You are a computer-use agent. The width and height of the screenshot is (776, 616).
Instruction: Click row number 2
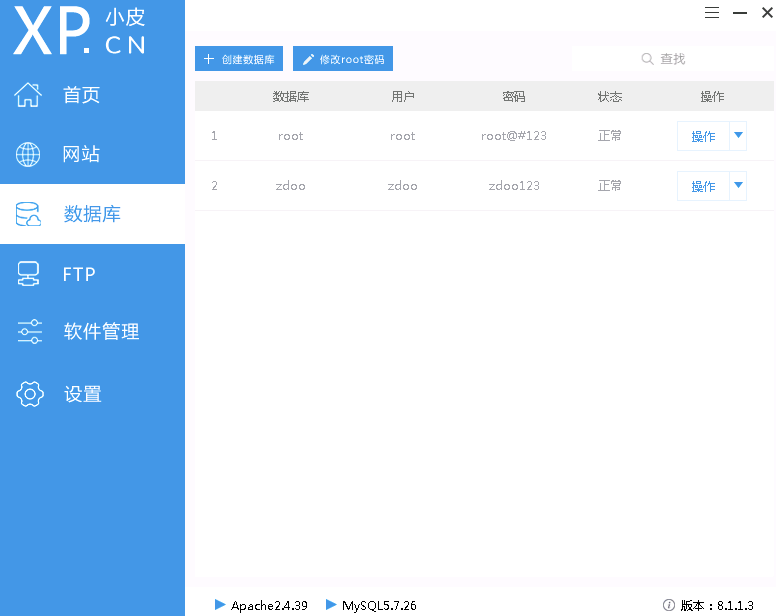click(214, 186)
